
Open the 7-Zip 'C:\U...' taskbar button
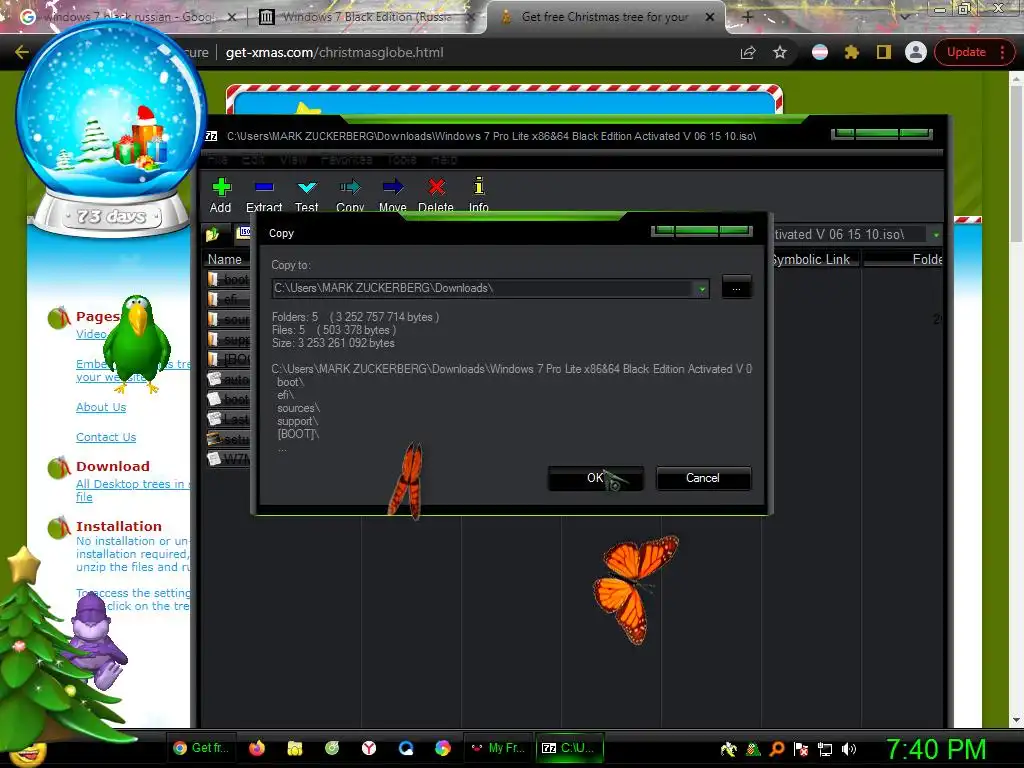coord(569,748)
